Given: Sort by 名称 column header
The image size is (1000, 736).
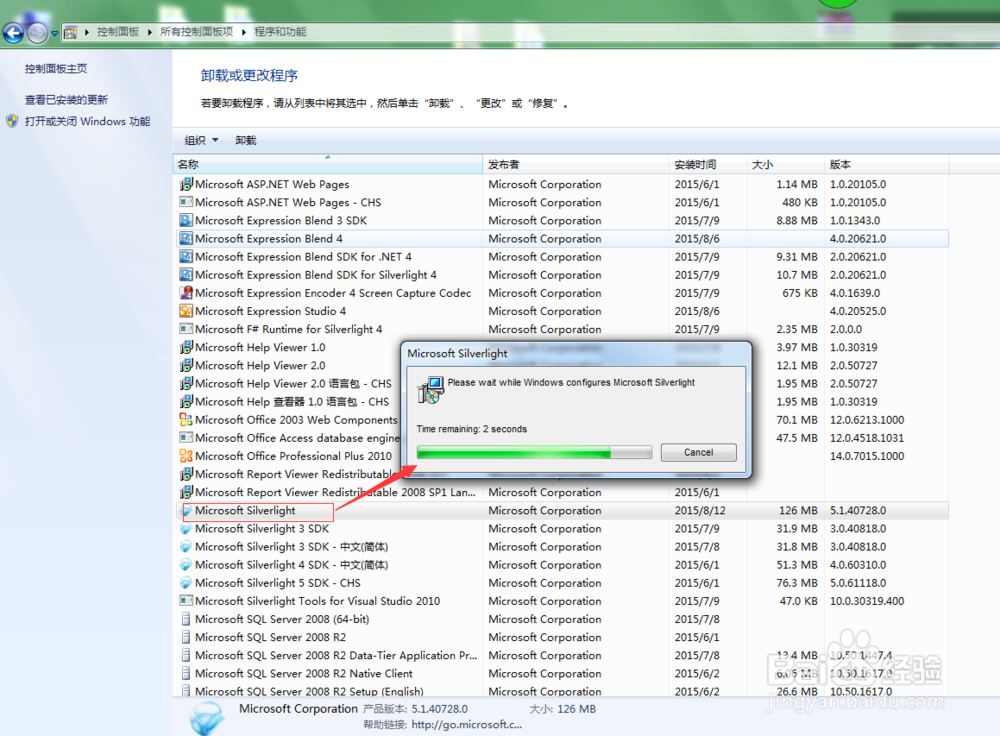Looking at the screenshot, I should 327,164.
